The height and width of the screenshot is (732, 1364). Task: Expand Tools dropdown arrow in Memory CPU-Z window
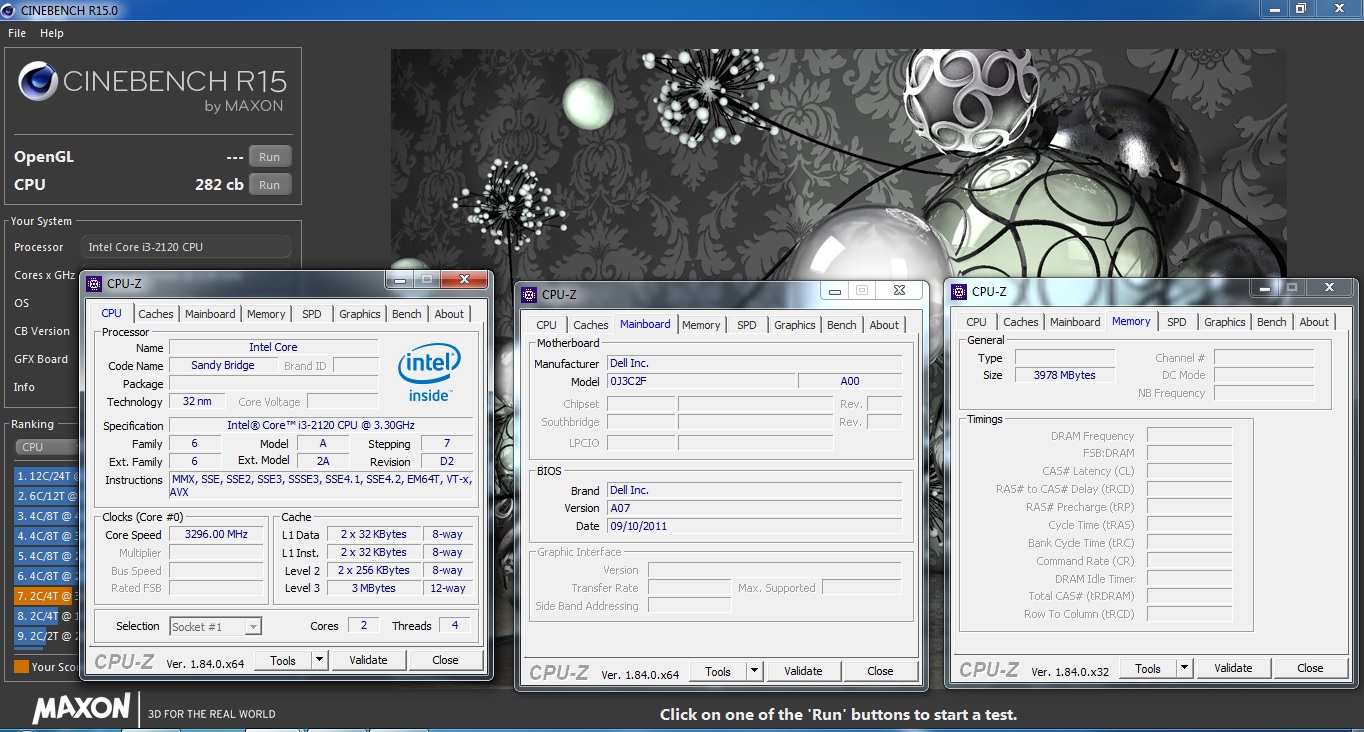pos(1184,668)
